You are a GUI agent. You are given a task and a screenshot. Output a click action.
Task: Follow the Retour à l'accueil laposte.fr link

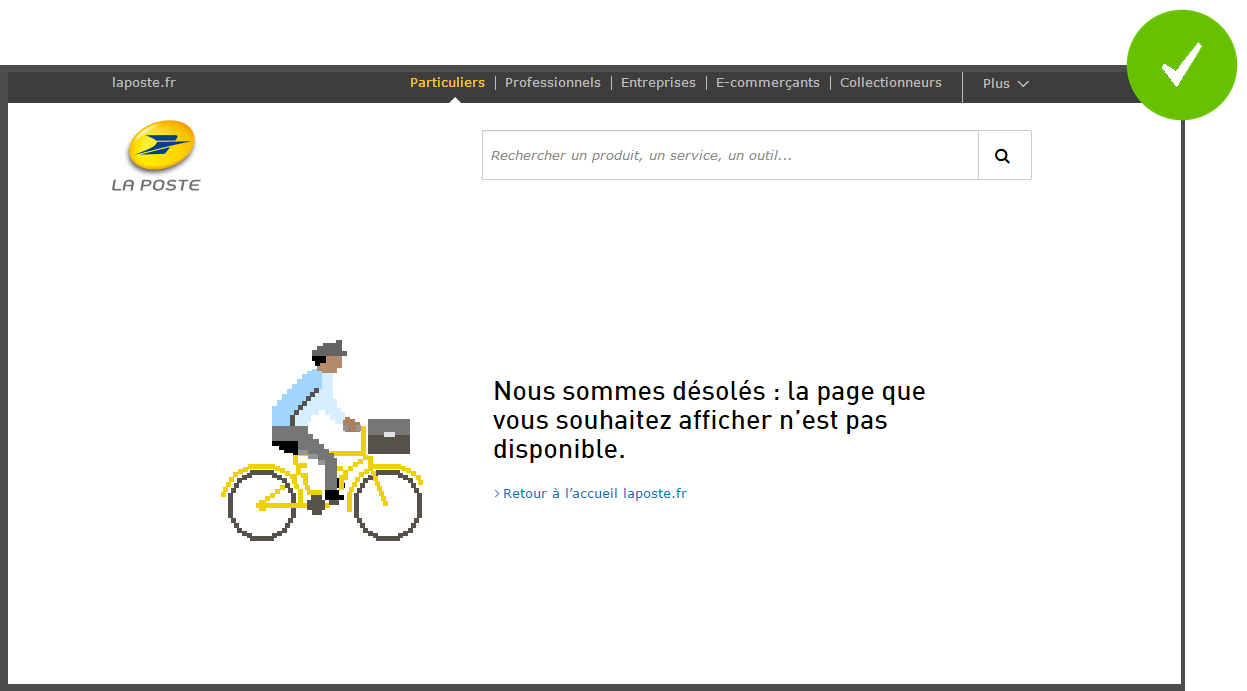pos(594,494)
